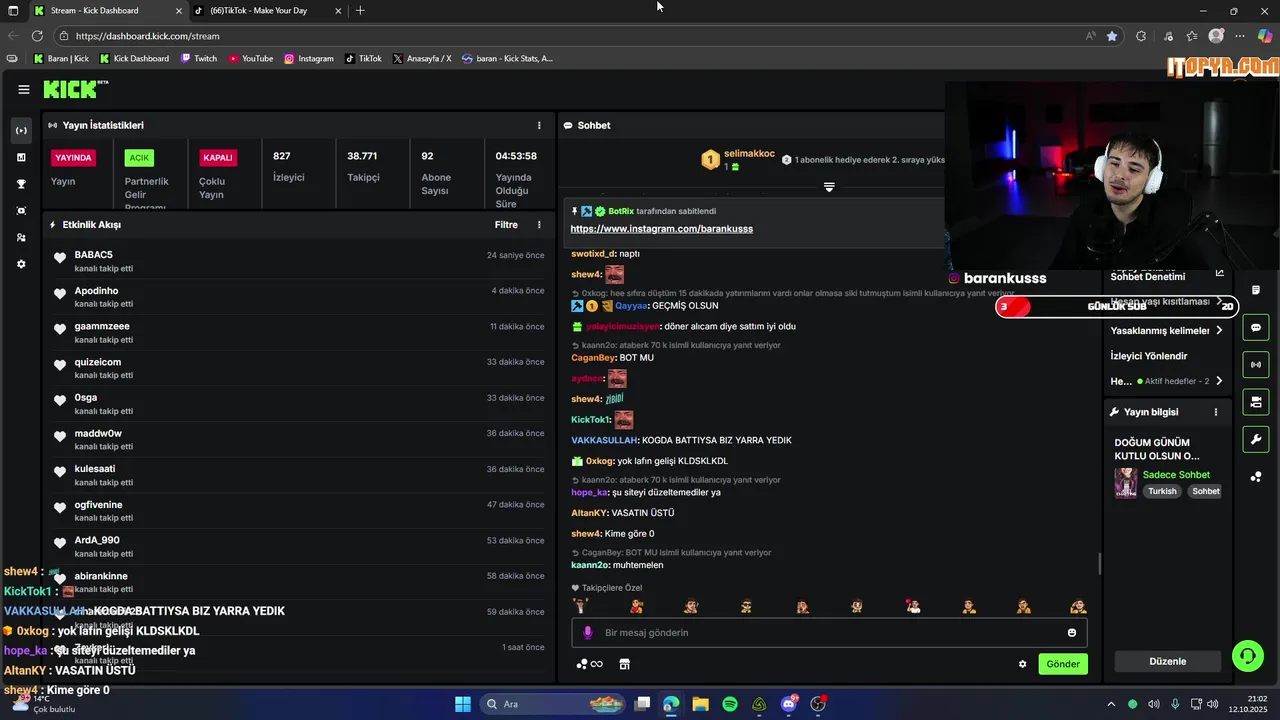Viewport: 1280px width, 720px height.
Task: Open the Stream section in left sidebar
Action: point(21,131)
